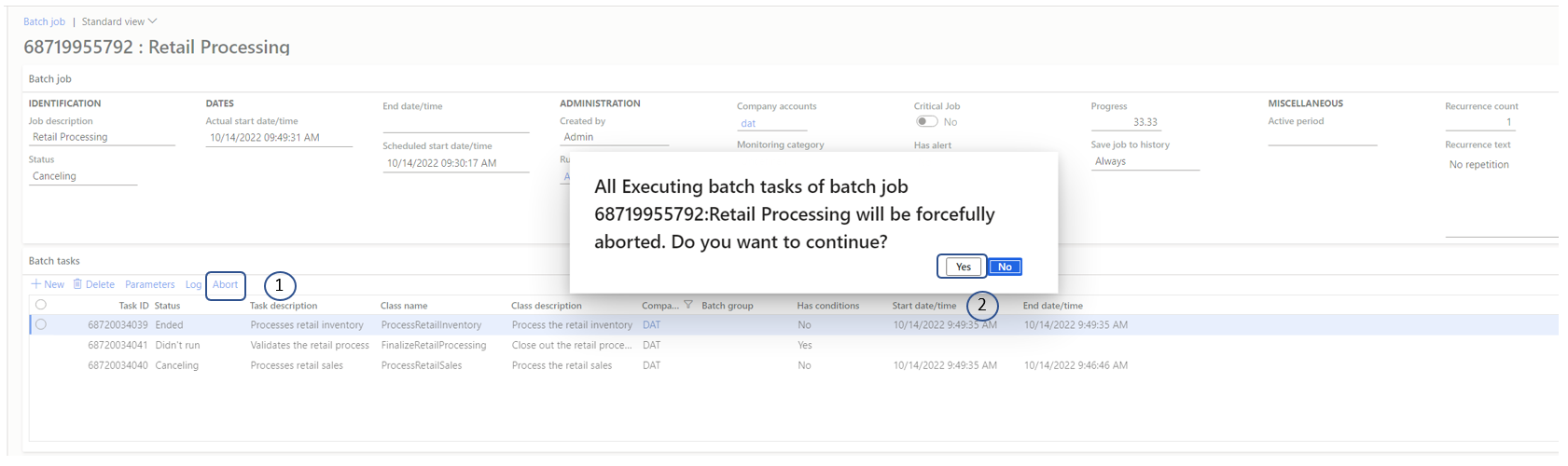Click the Company column filter funnel icon
This screenshot has height=466, width=1568.
coord(688,305)
